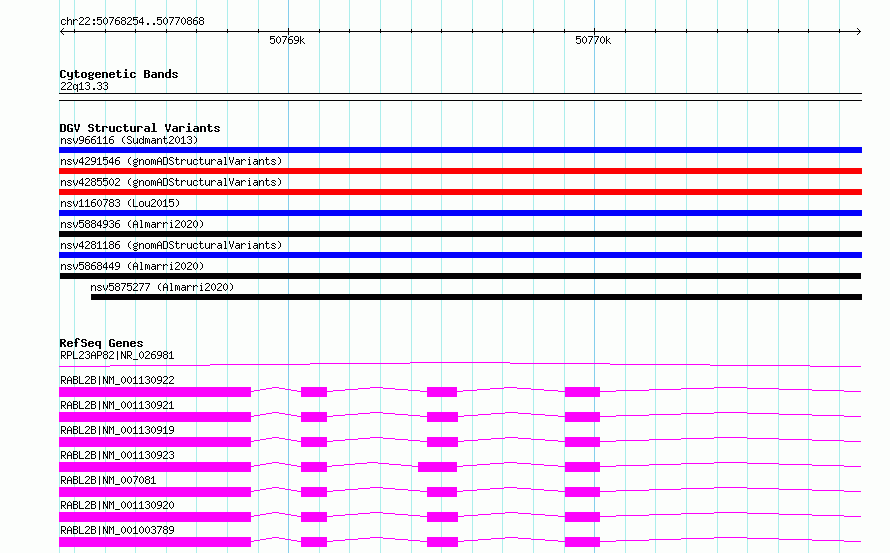Open the nsv5884936 (Almarri2020) label
The height and width of the screenshot is (553, 890).
(132, 224)
